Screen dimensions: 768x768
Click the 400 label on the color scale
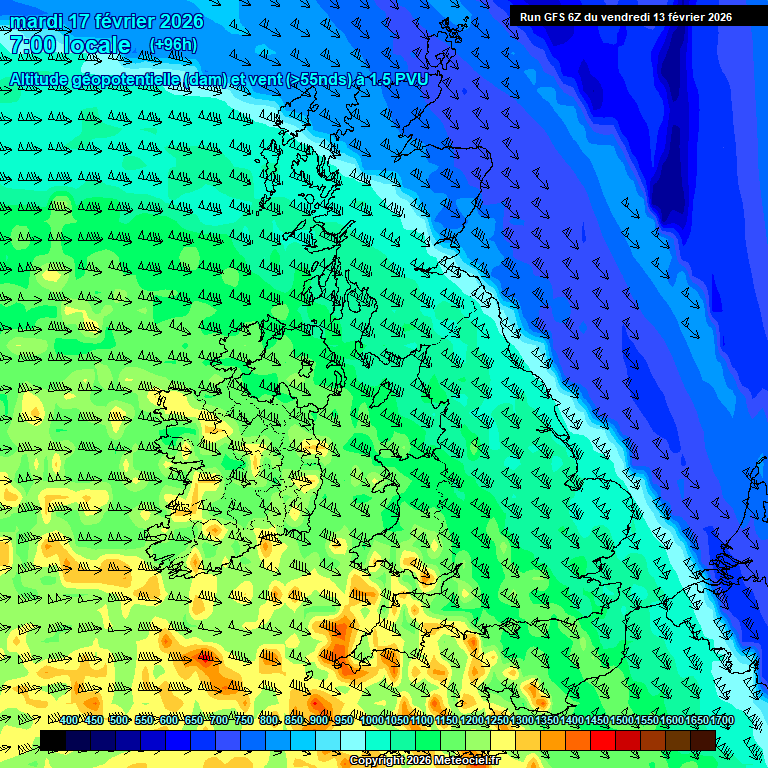pos(69,720)
